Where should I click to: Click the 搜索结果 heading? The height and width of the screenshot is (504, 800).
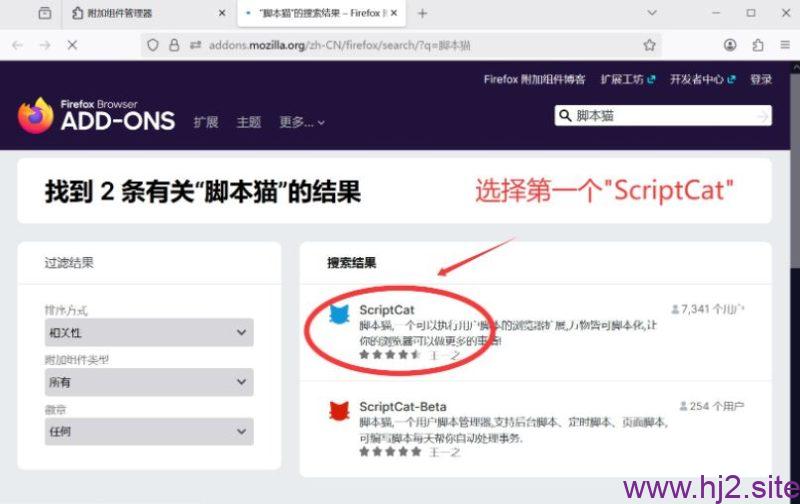pos(352,263)
